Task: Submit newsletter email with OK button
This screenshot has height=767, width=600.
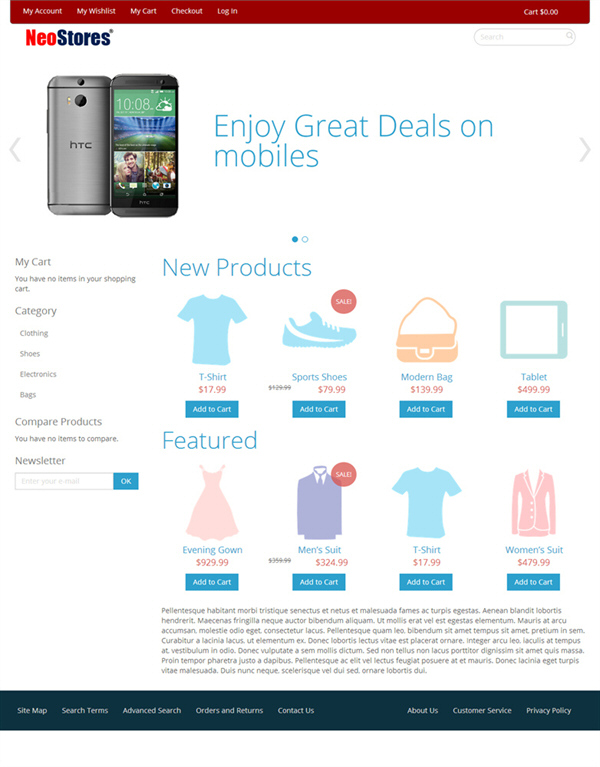Action: [126, 481]
